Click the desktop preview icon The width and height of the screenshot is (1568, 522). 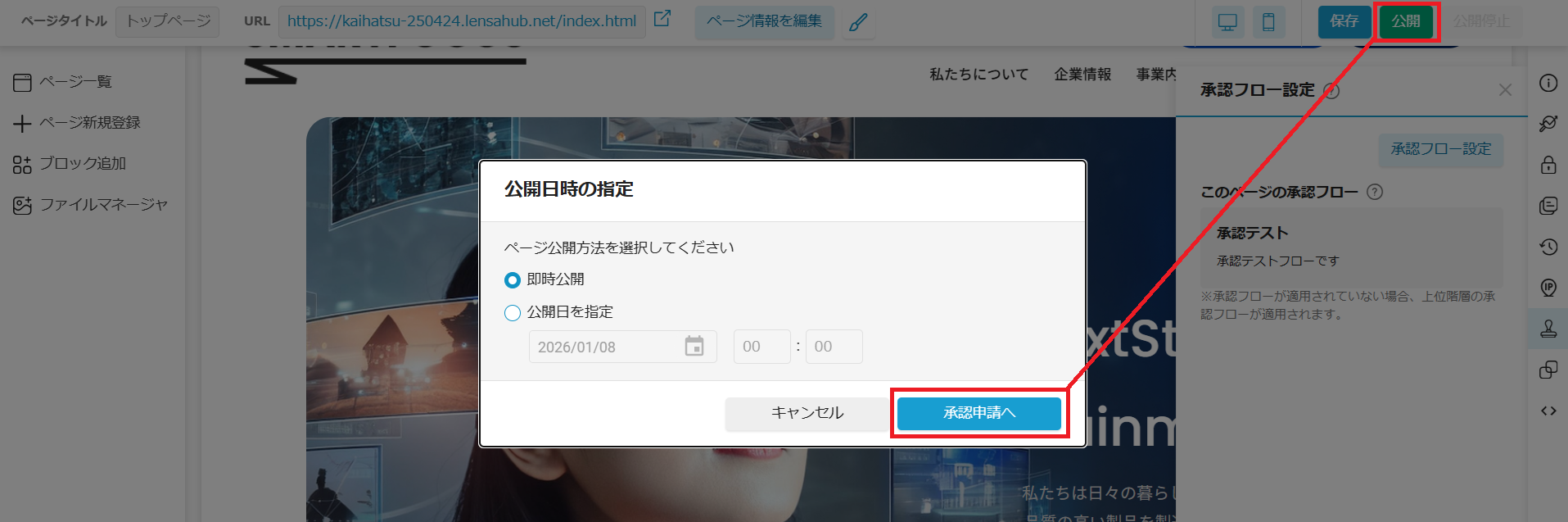[x=1227, y=22]
